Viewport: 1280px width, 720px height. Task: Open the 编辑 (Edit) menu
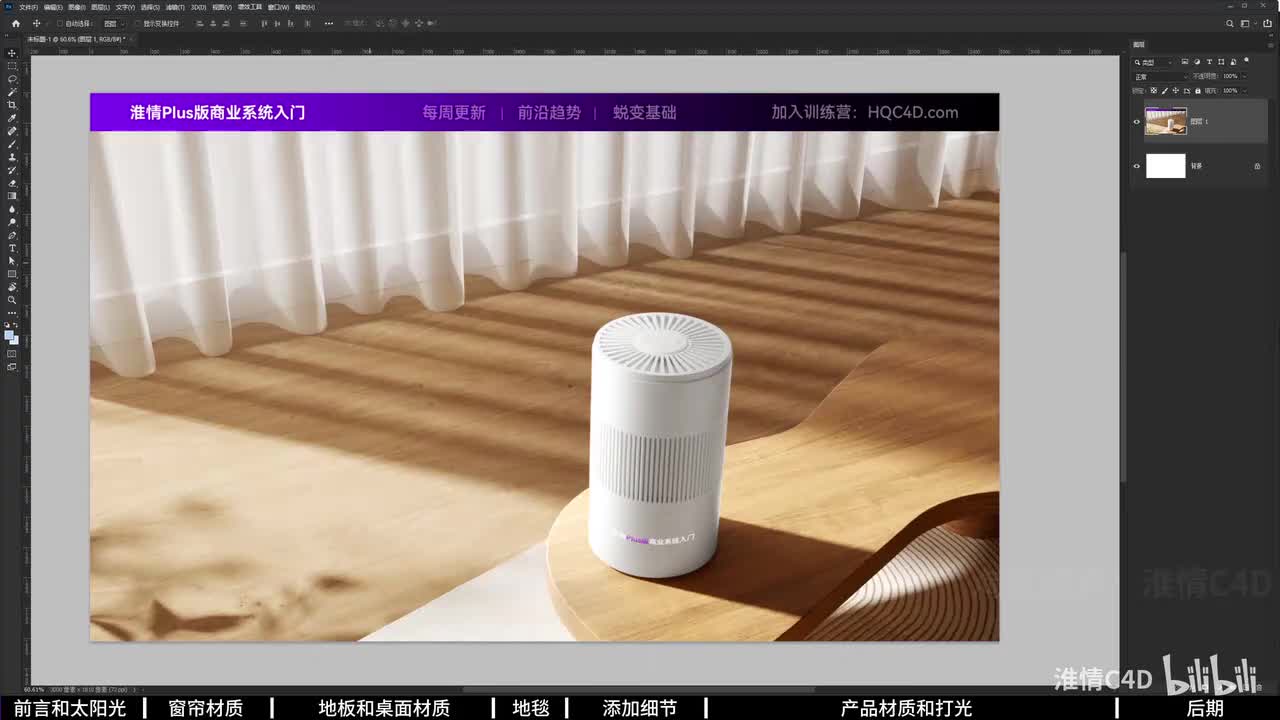tap(53, 7)
